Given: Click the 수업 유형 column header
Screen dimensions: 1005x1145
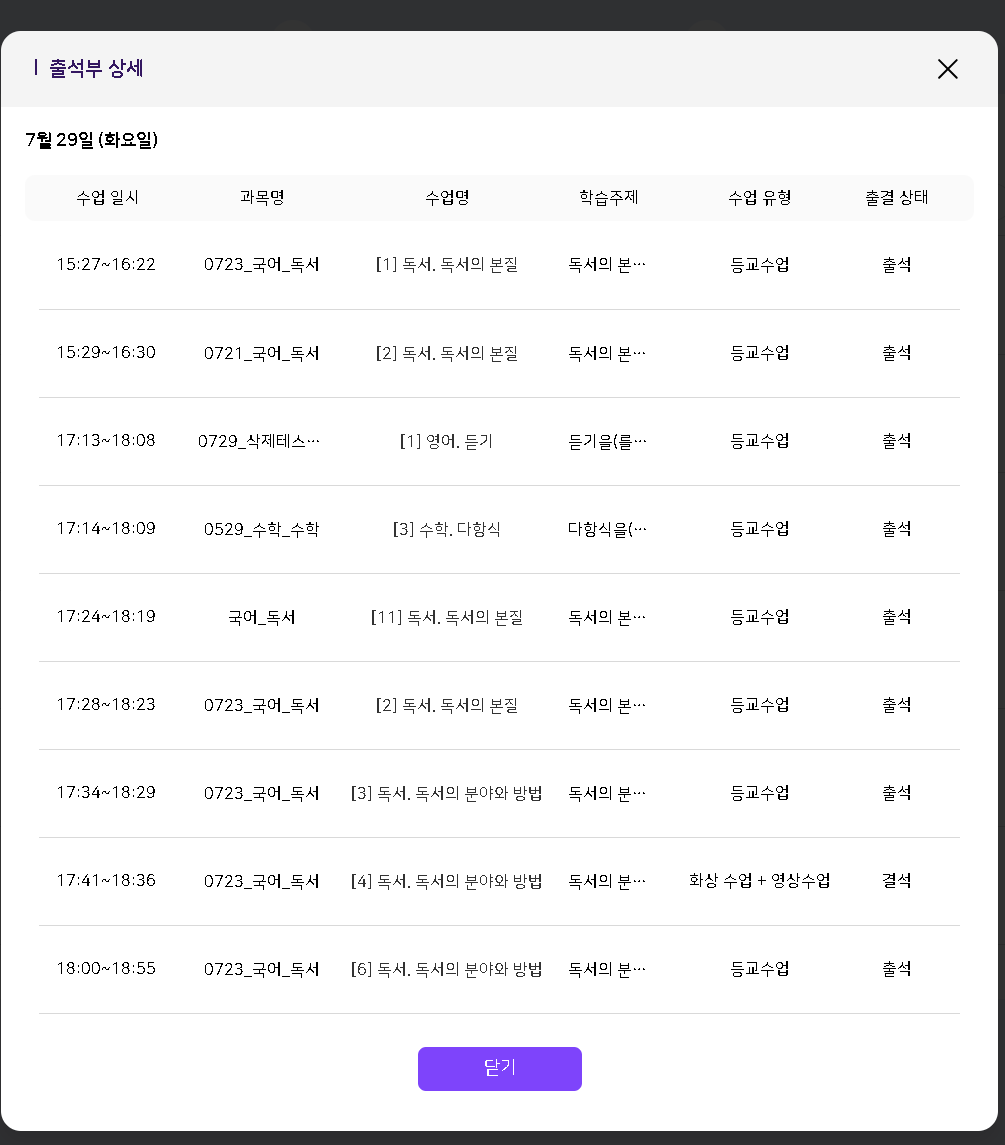Looking at the screenshot, I should coord(760,198).
